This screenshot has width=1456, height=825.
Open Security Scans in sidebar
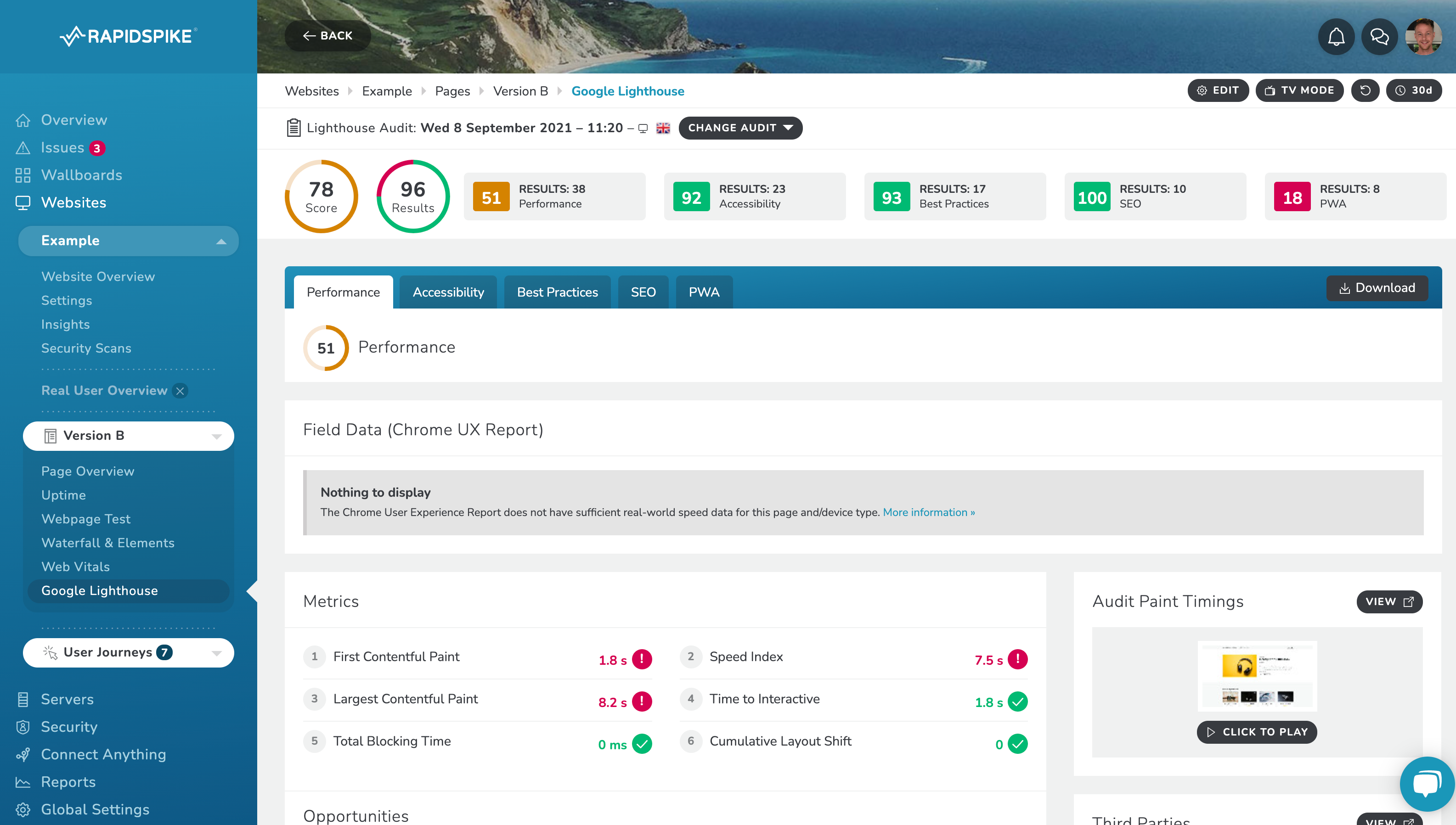point(86,348)
